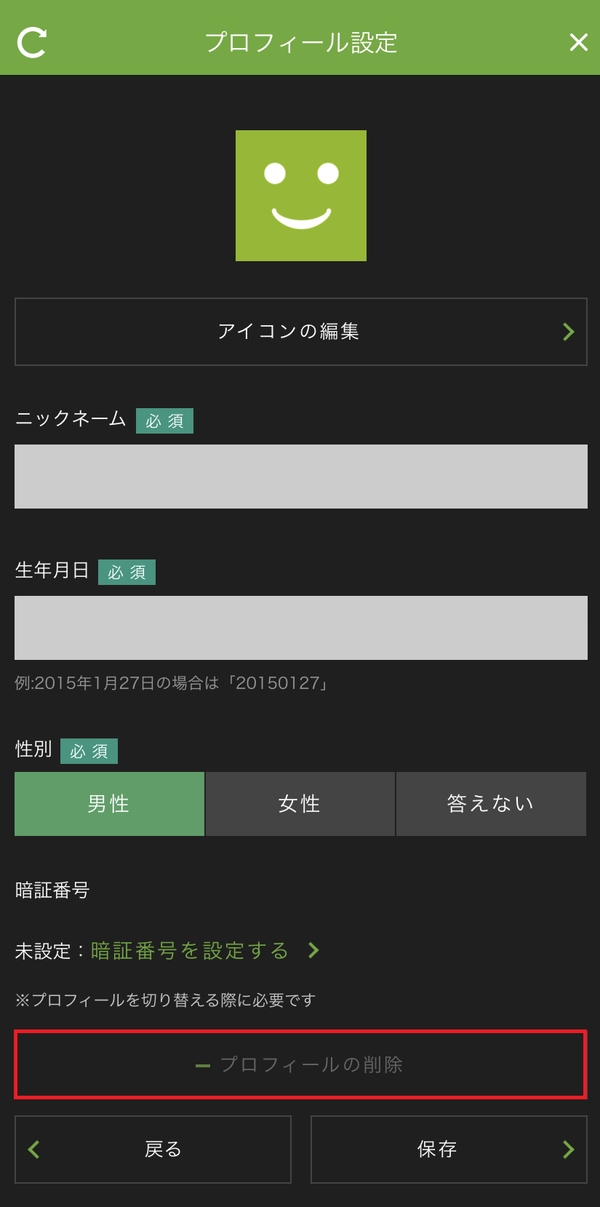This screenshot has width=600, height=1207.
Task: Tap right chevron on 保存 button
Action: [x=568, y=1149]
